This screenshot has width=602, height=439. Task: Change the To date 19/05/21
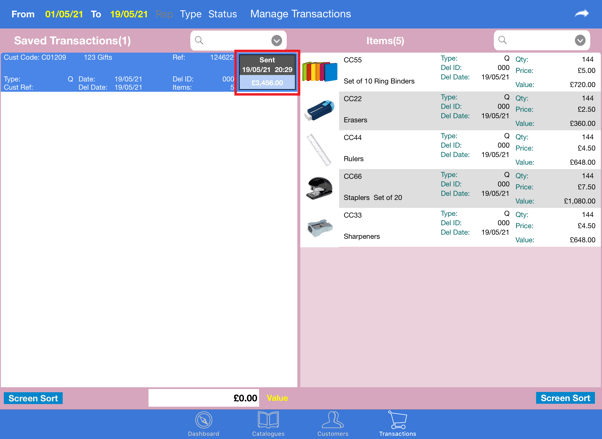pyautogui.click(x=128, y=14)
